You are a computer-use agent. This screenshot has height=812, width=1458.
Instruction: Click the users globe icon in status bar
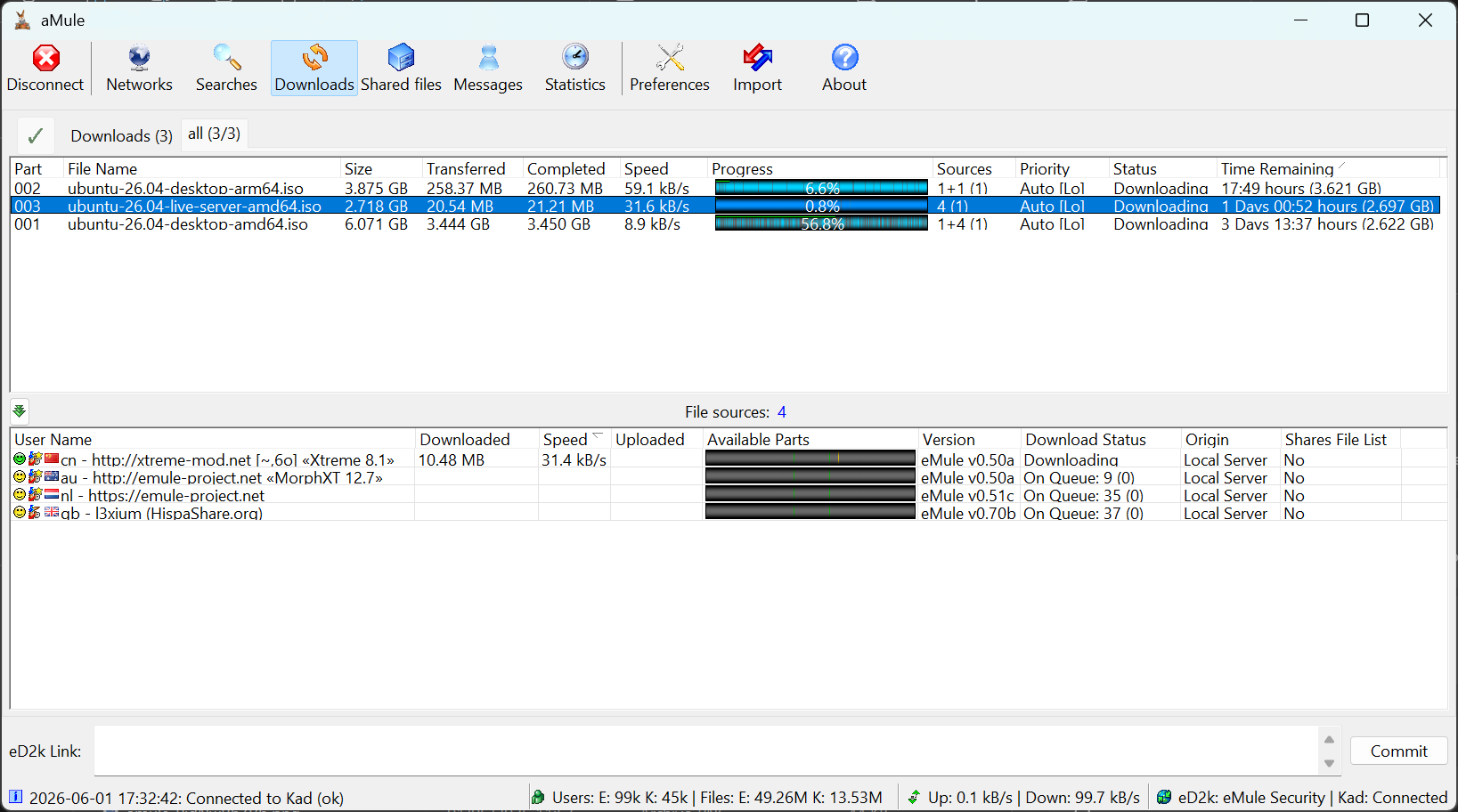(538, 797)
